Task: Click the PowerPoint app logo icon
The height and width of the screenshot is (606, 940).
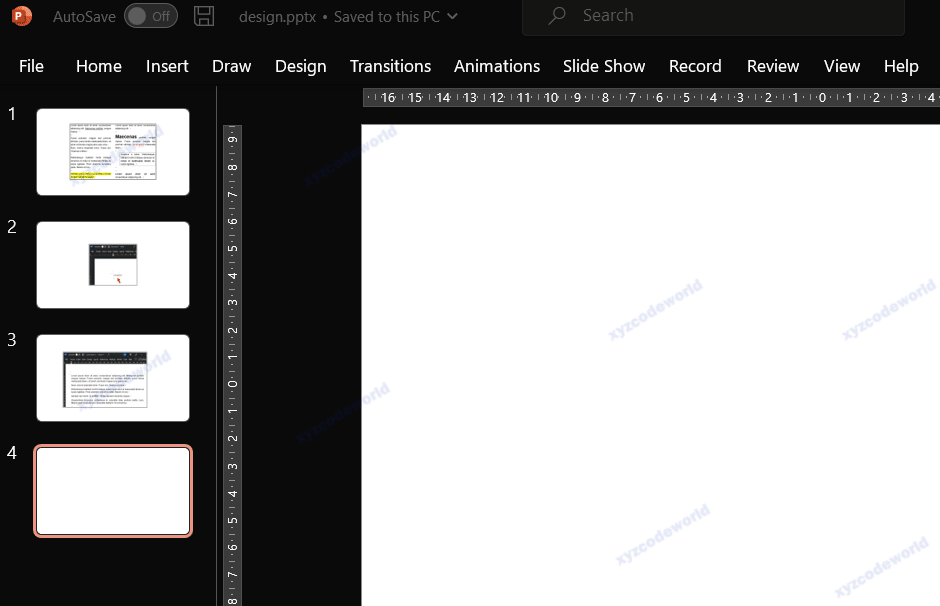Action: [x=22, y=16]
